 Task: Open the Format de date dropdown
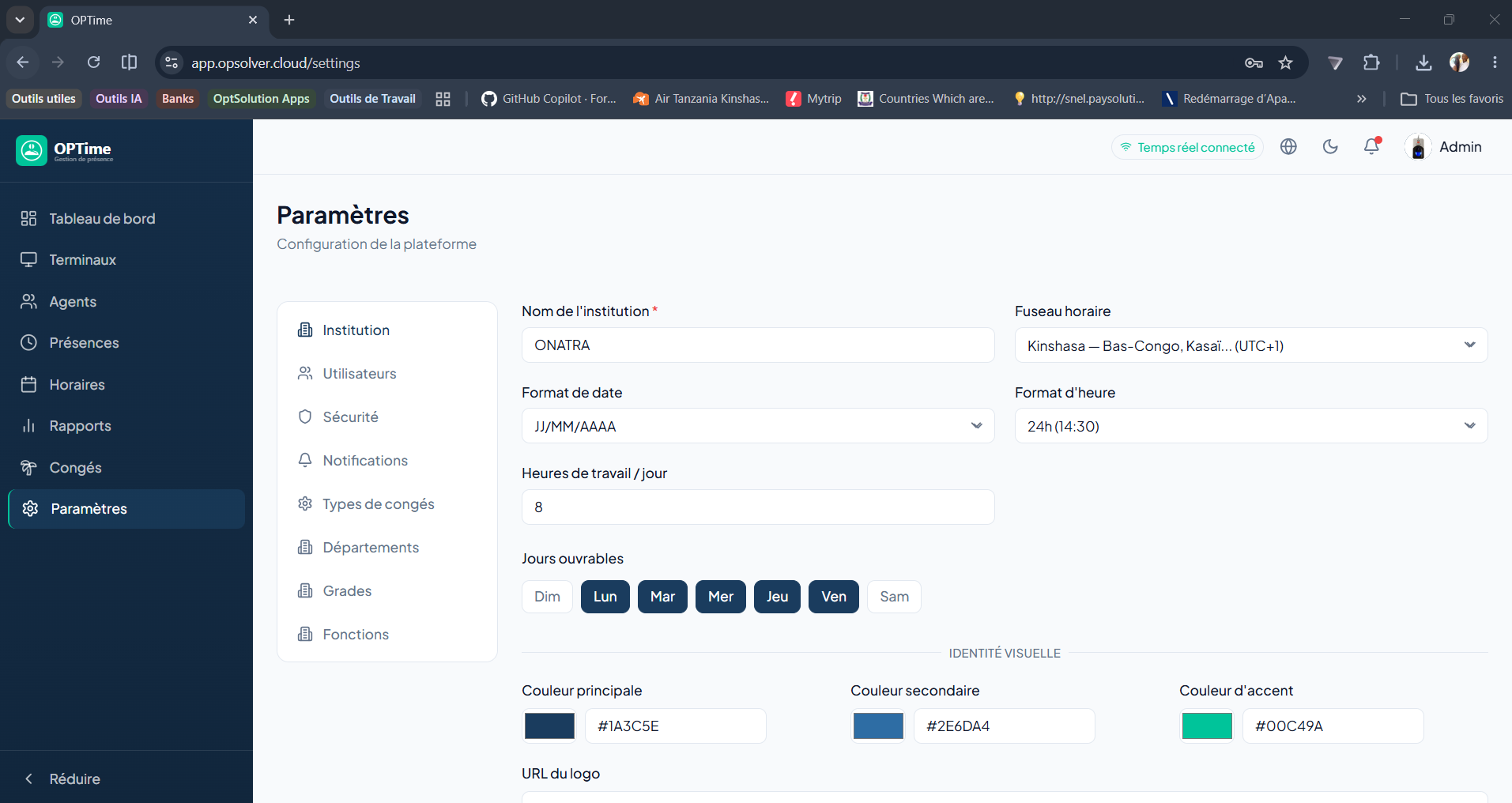pos(758,426)
